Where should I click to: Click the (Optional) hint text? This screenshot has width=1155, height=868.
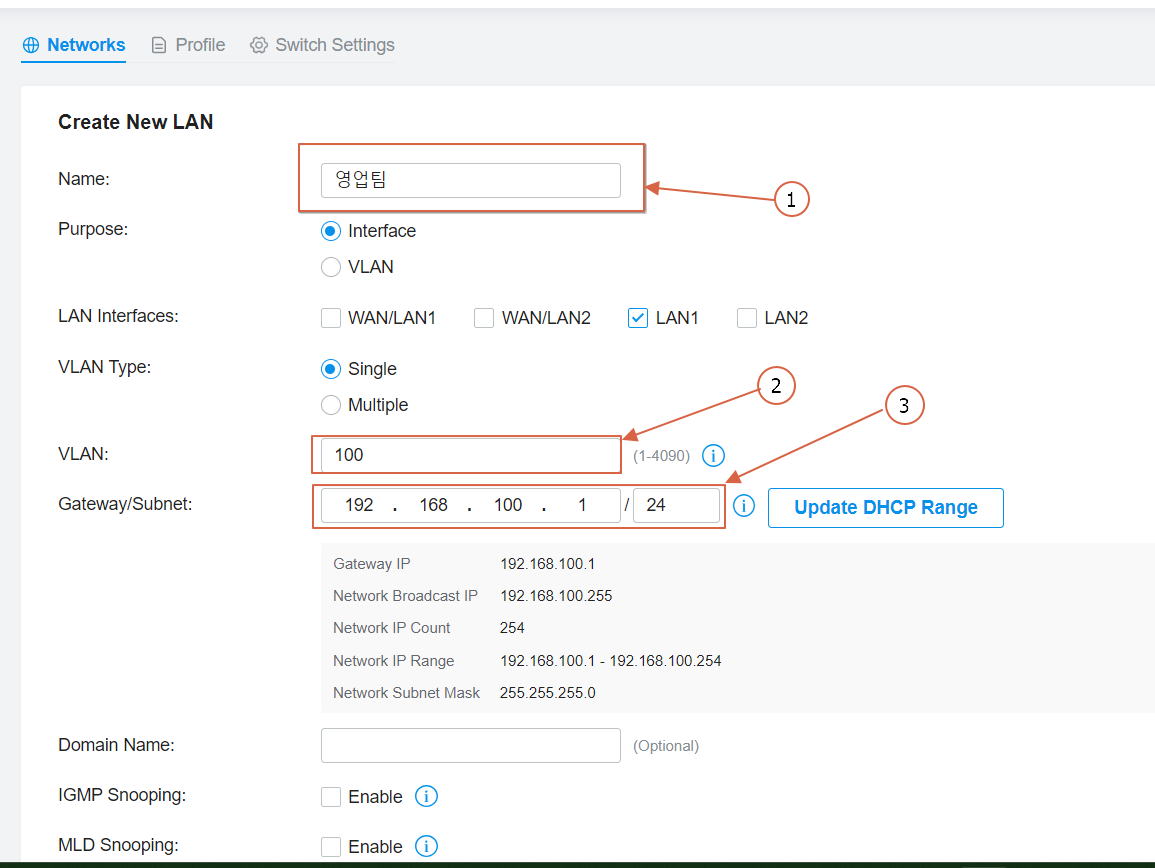click(x=666, y=746)
